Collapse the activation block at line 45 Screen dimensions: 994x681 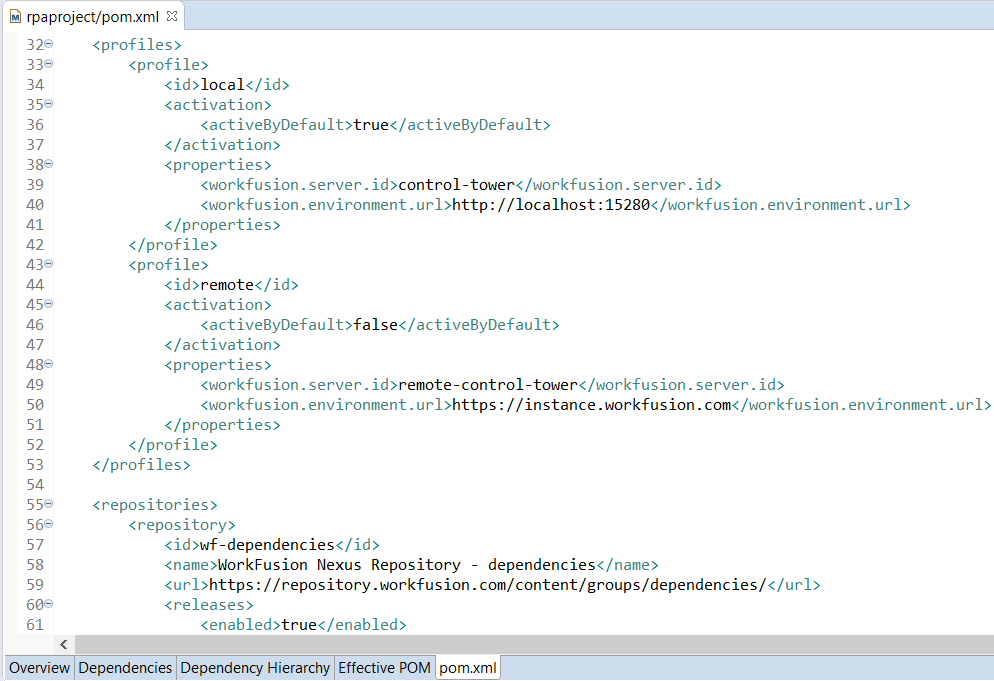(x=49, y=304)
